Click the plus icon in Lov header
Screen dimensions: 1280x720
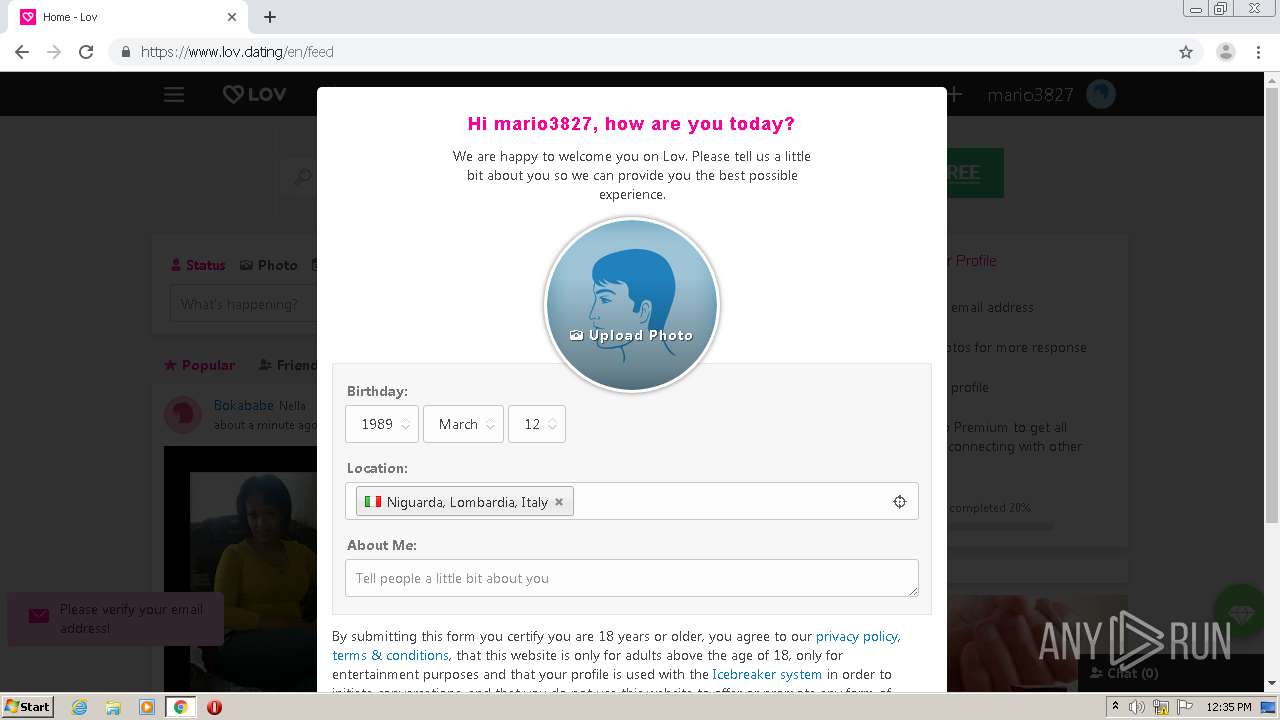(954, 94)
